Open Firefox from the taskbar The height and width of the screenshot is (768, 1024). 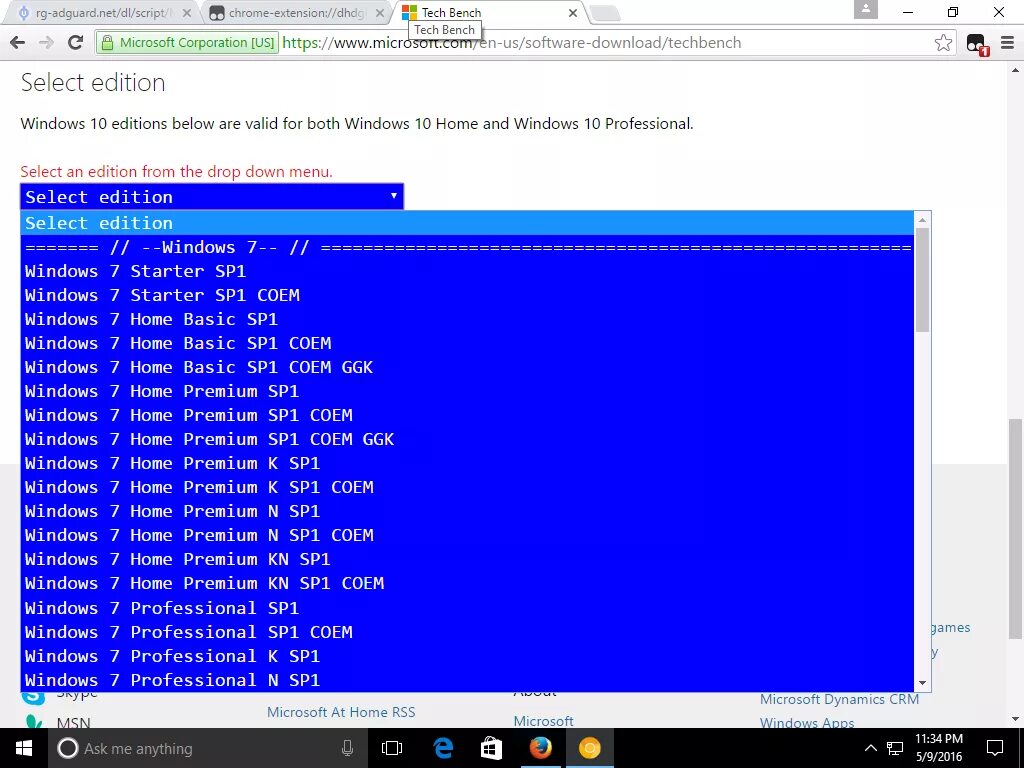[x=540, y=748]
